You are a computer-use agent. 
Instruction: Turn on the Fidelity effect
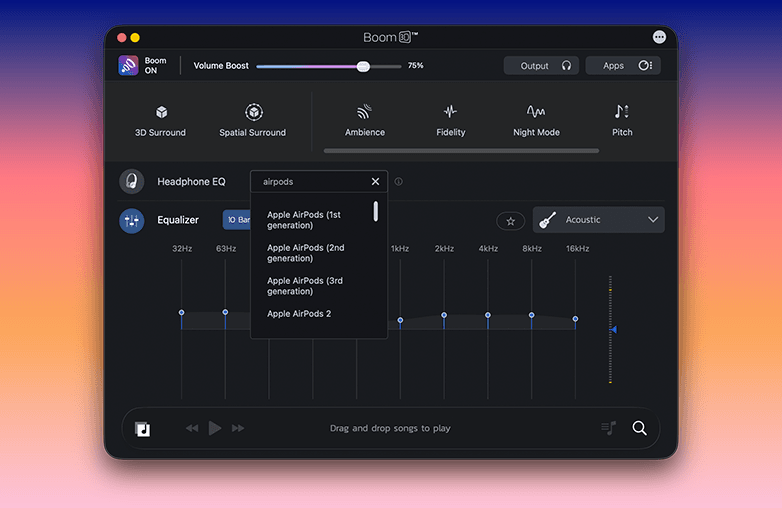[x=450, y=121]
